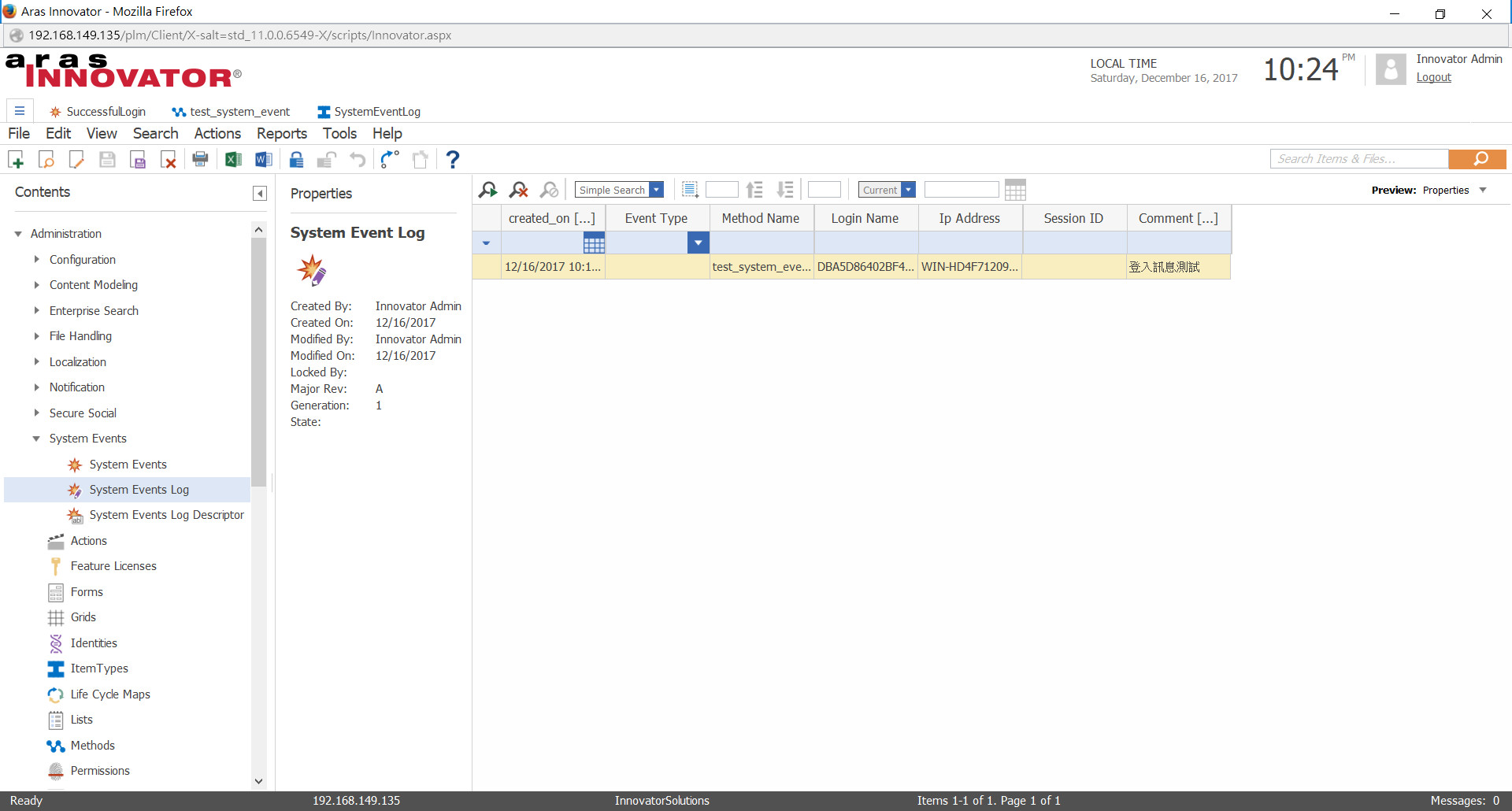Run the search with magnifier icon
This screenshot has height=811, width=1512.
pyautogui.click(x=488, y=190)
